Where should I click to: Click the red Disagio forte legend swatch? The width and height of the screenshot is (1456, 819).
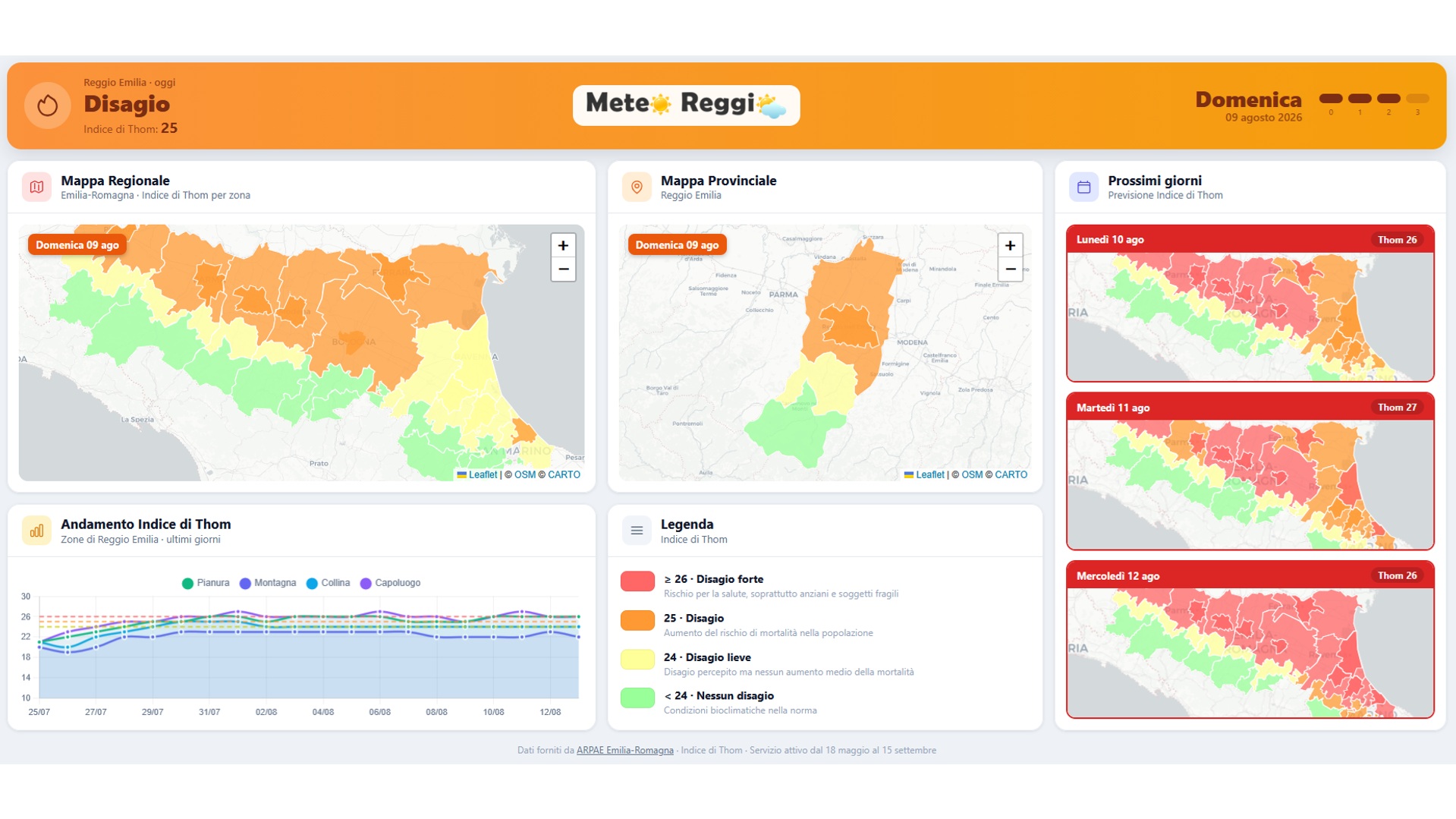[637, 581]
